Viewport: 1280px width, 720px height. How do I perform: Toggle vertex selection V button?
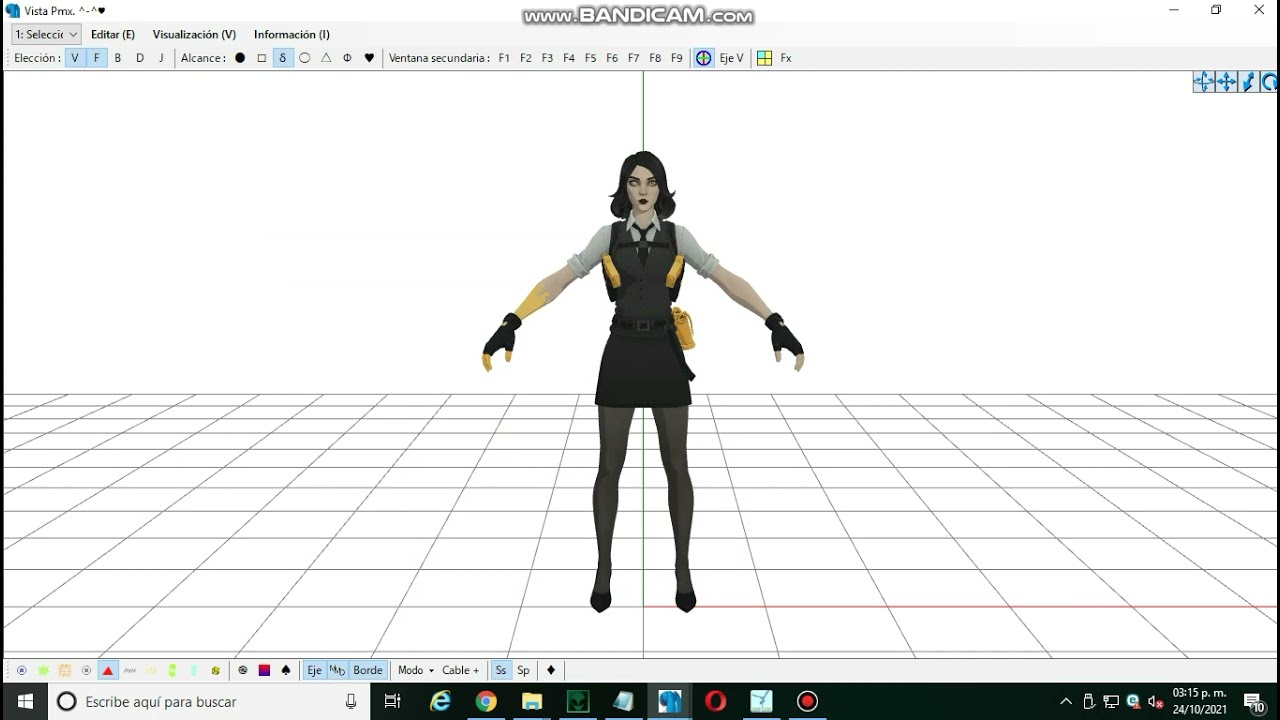point(75,58)
